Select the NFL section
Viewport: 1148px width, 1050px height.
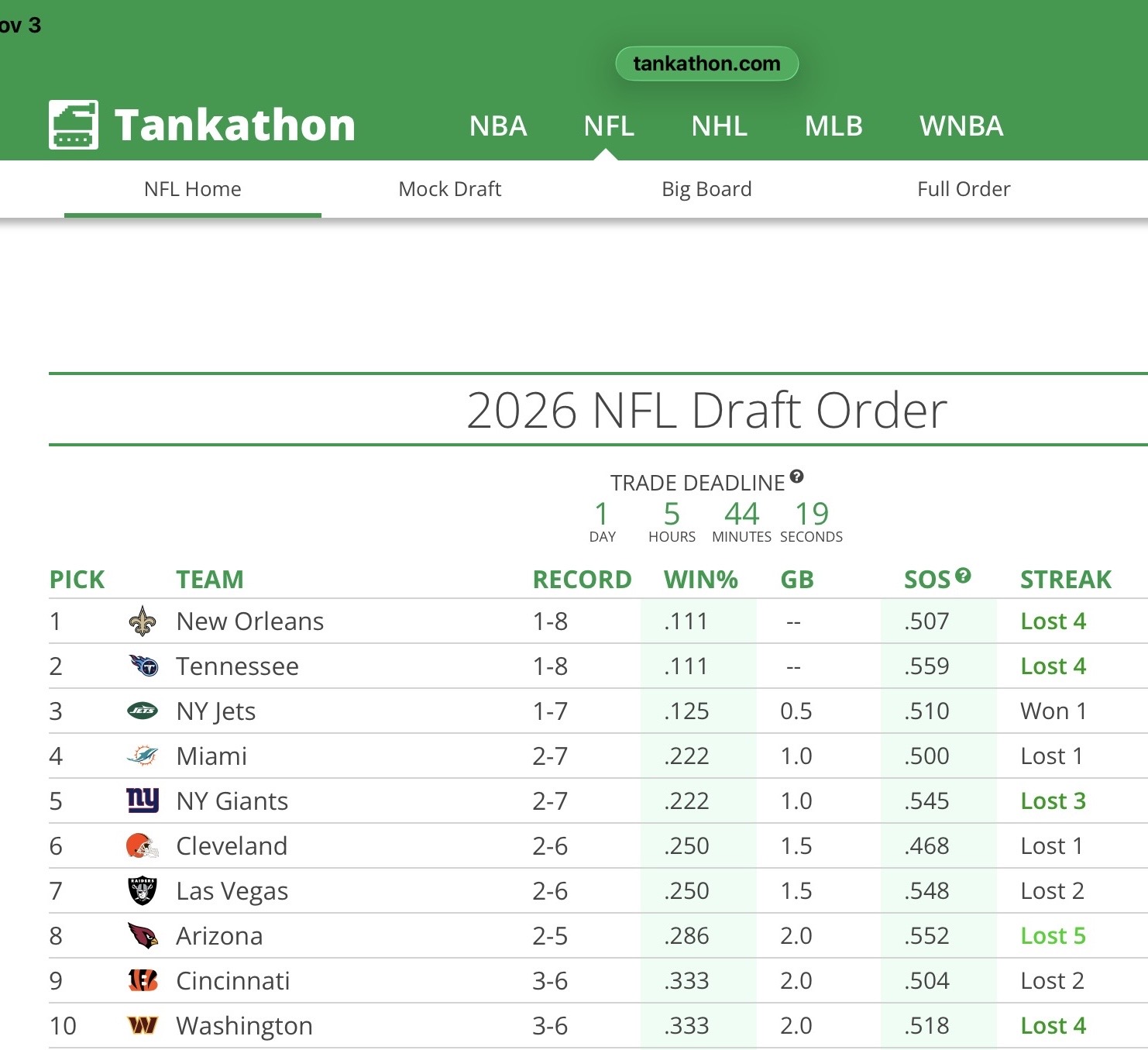pos(609,126)
